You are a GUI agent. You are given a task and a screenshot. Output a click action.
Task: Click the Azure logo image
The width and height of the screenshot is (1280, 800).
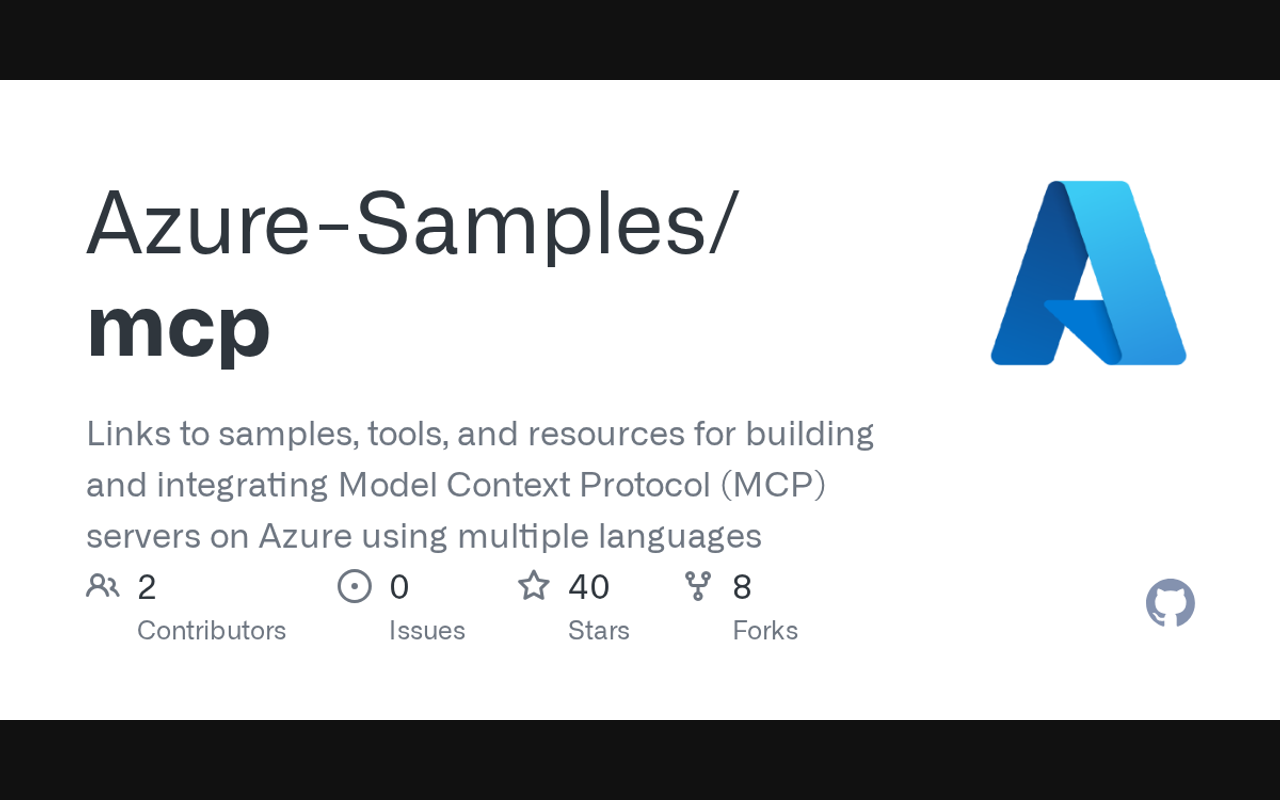pos(1088,273)
